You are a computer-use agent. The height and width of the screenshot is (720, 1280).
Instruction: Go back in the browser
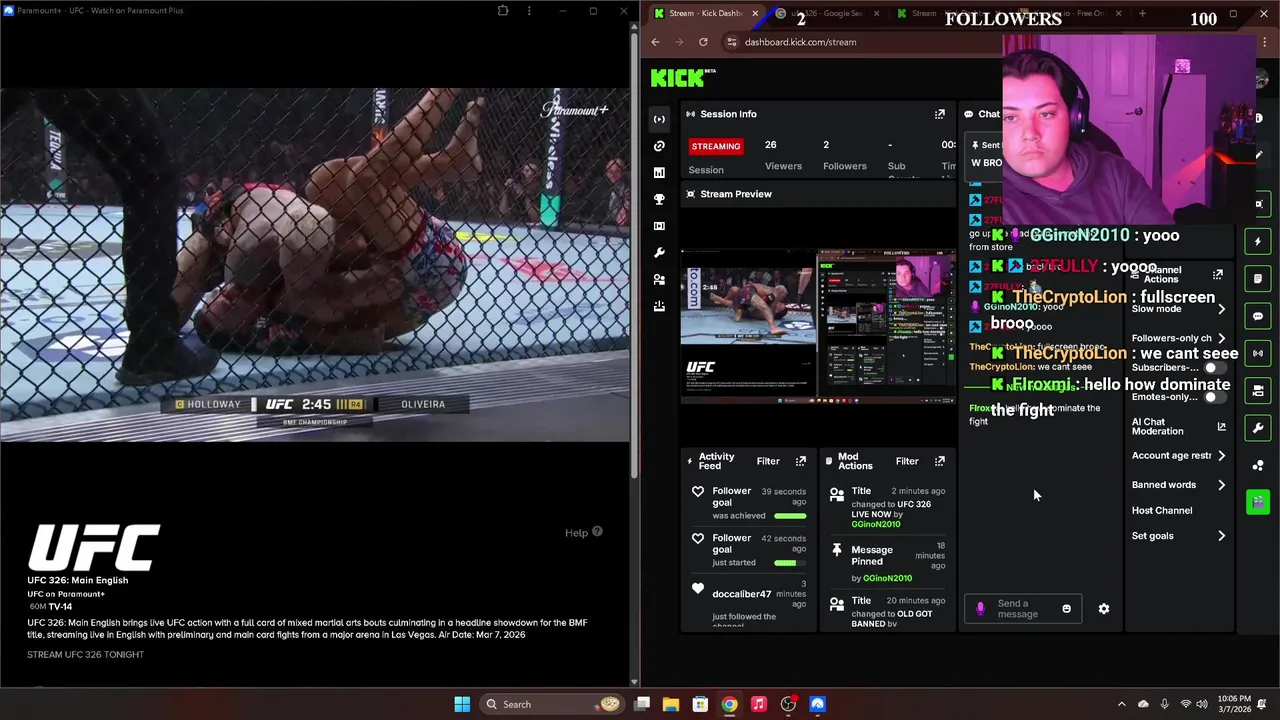point(656,42)
